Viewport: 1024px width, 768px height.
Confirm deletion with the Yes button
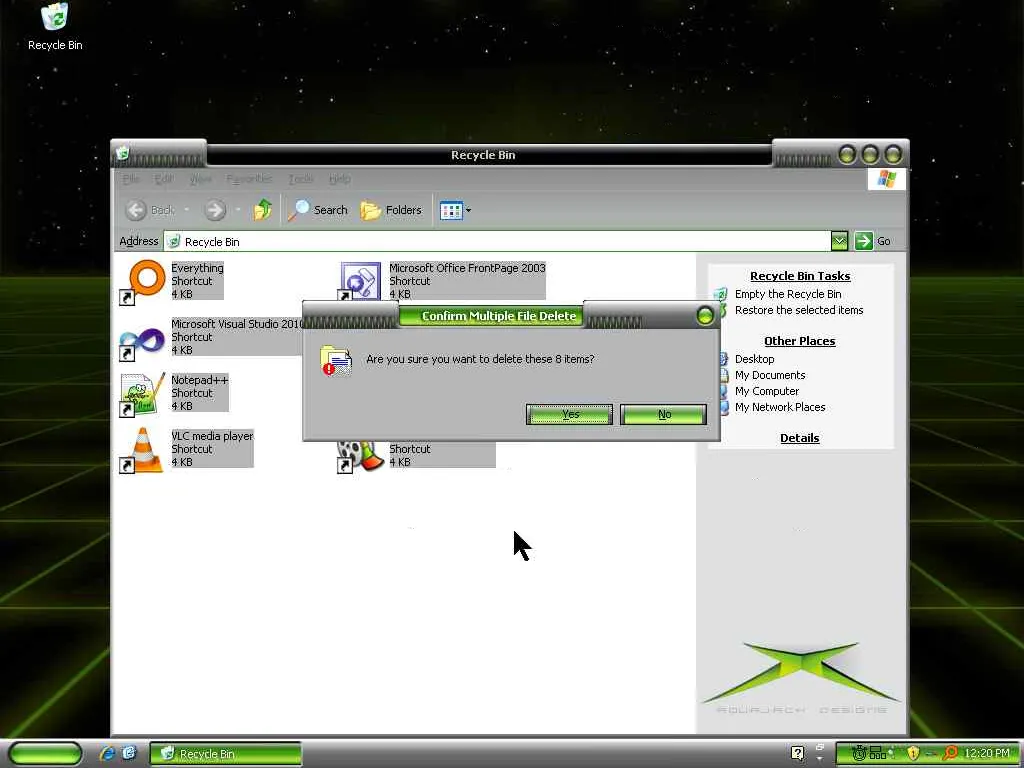click(569, 414)
